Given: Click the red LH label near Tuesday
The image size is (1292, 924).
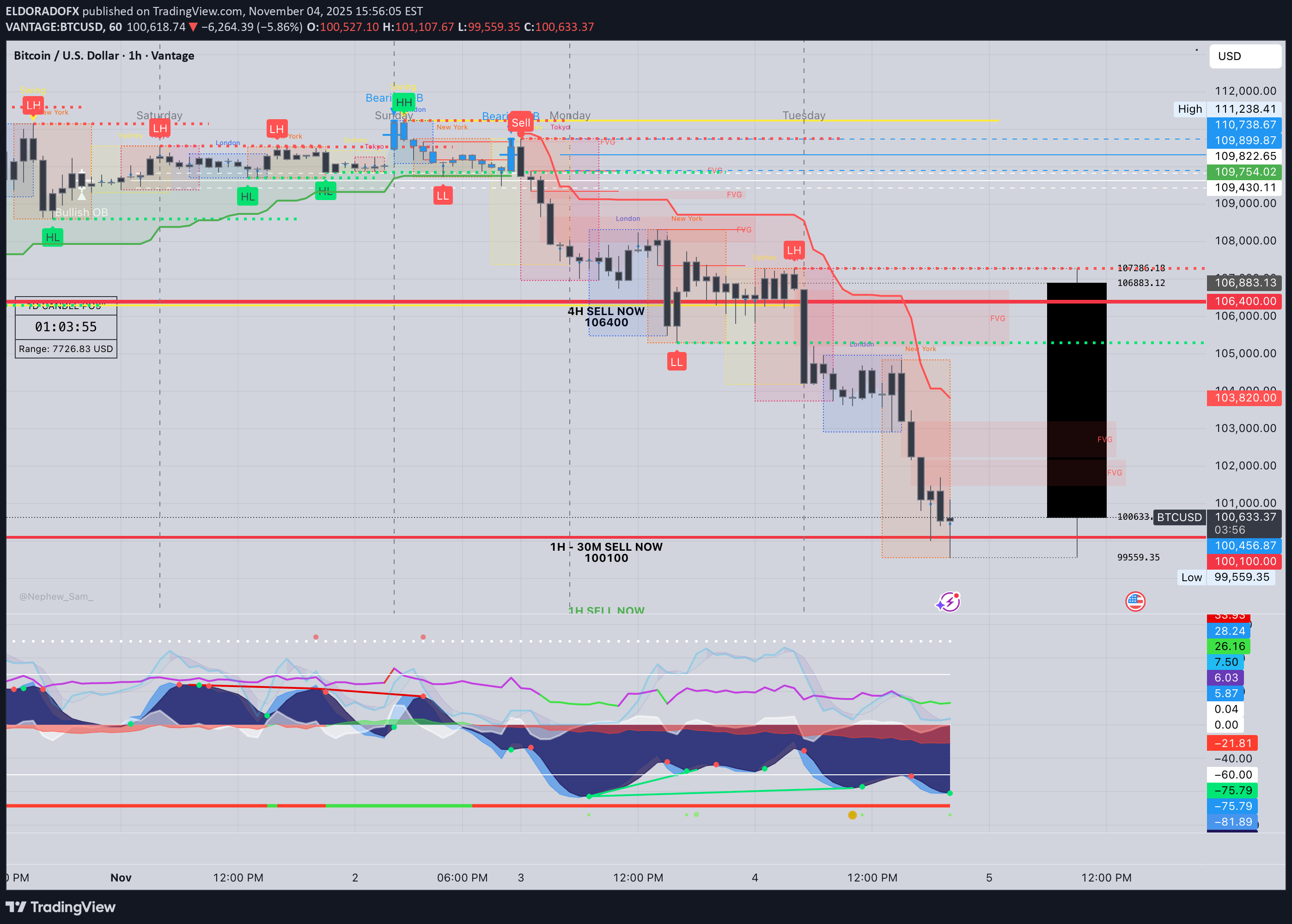Looking at the screenshot, I should 793,250.
